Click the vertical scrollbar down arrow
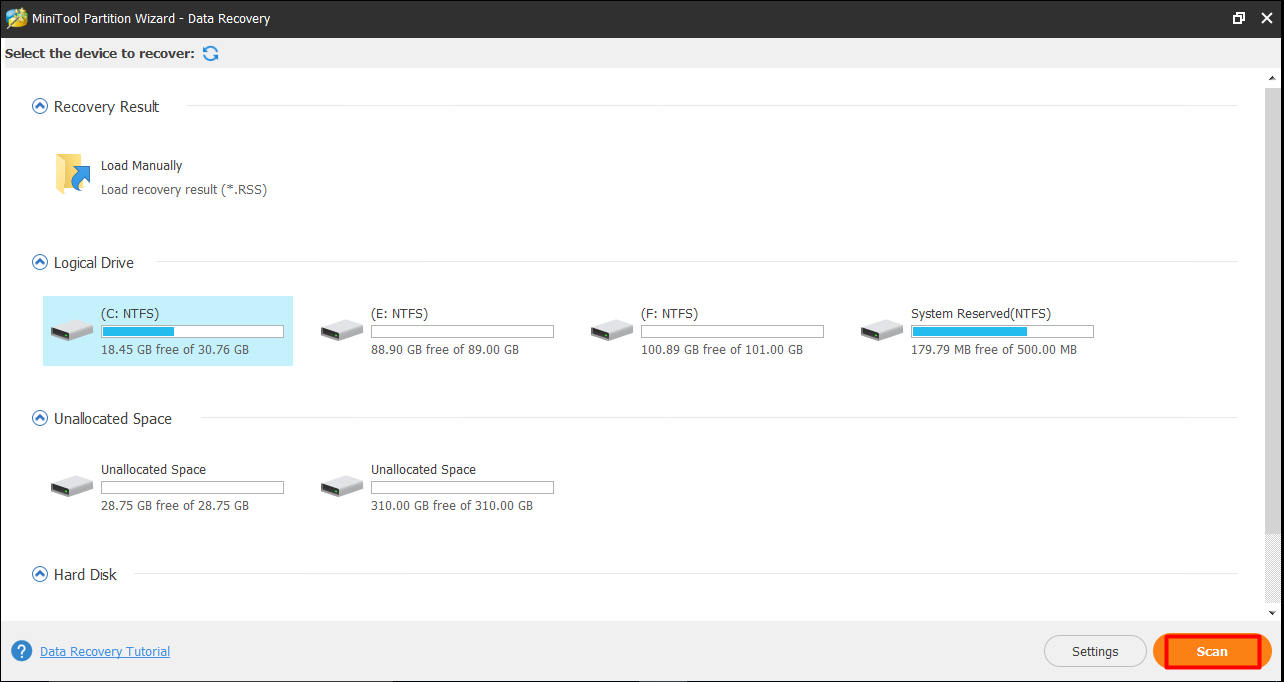This screenshot has width=1284, height=682. pyautogui.click(x=1274, y=612)
